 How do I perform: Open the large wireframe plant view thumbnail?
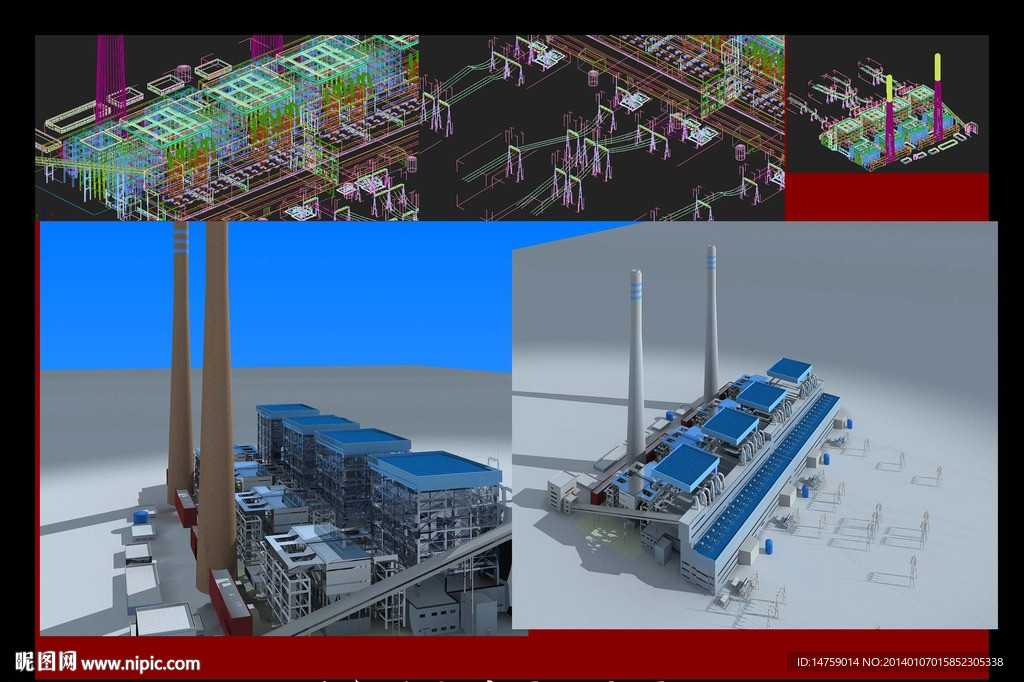point(227,127)
